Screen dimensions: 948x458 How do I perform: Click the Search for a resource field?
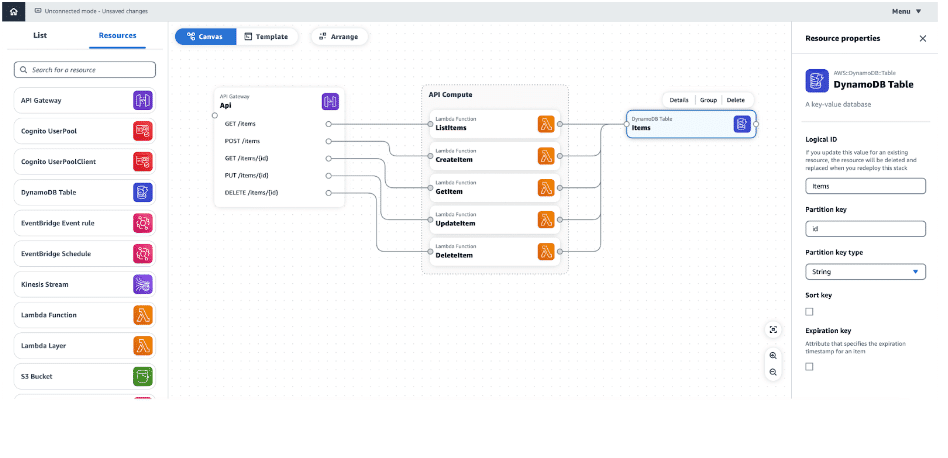point(85,70)
